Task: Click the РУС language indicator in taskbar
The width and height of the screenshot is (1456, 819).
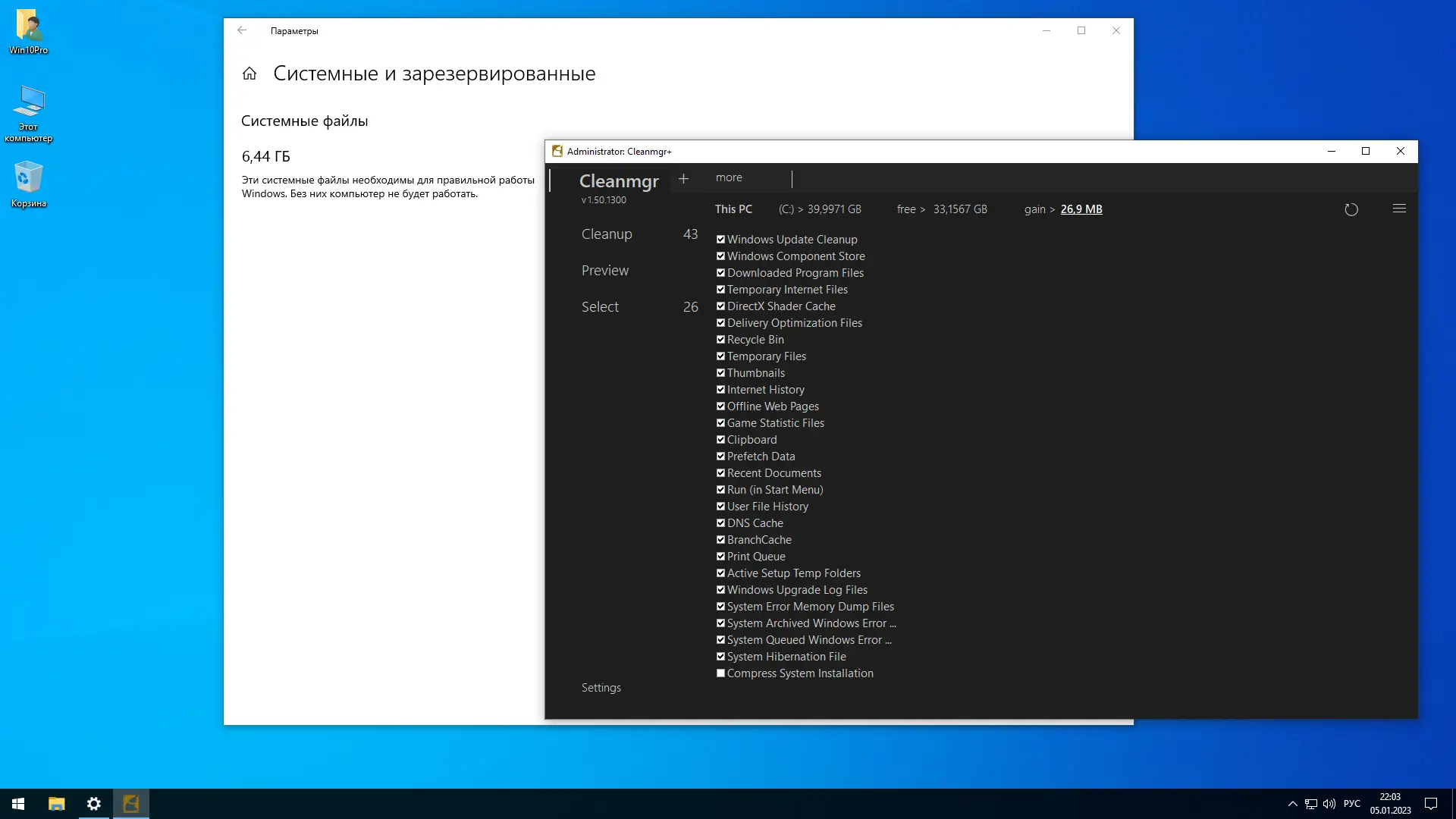Action: click(x=1351, y=804)
